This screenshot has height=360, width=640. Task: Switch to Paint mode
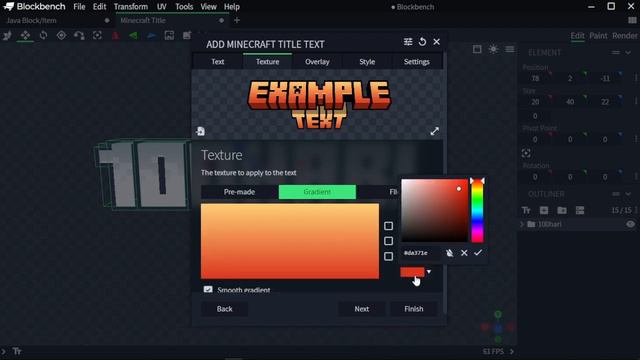[598, 36]
